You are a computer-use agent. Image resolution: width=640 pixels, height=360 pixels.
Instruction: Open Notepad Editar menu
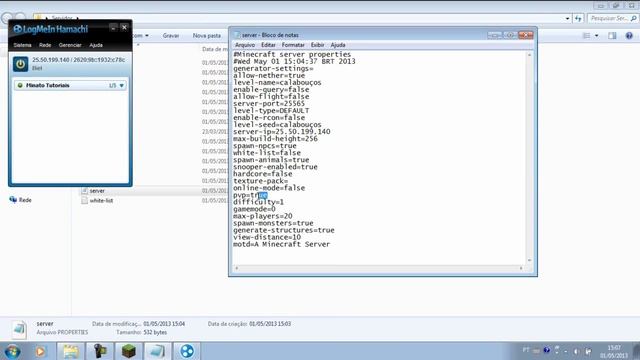pos(268,45)
